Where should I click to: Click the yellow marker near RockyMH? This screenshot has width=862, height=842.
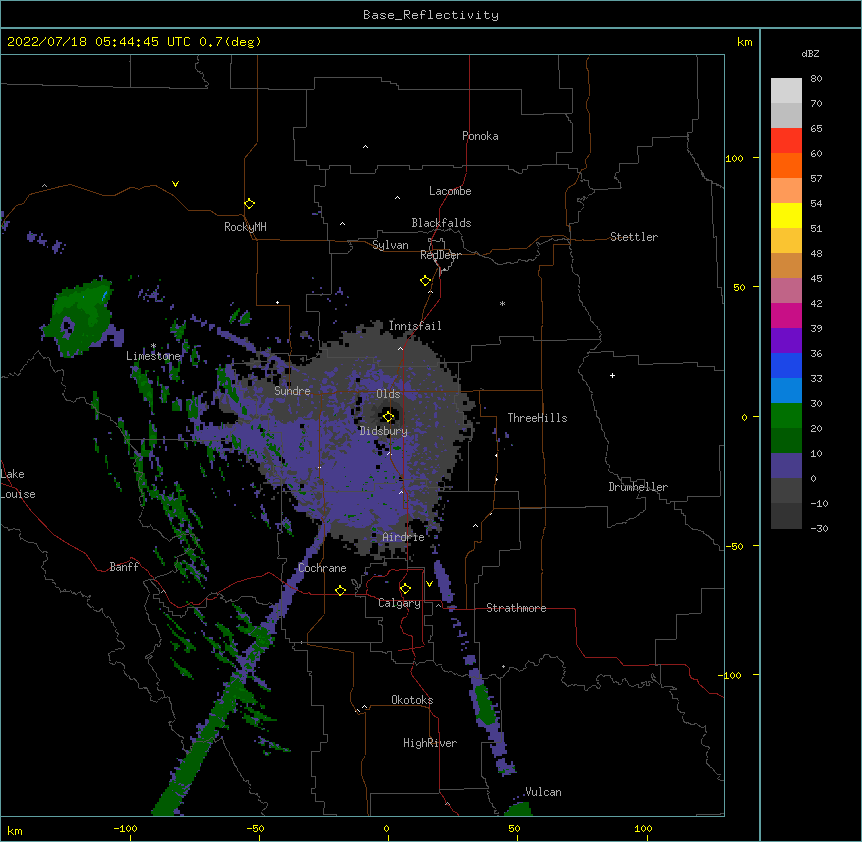pos(249,204)
